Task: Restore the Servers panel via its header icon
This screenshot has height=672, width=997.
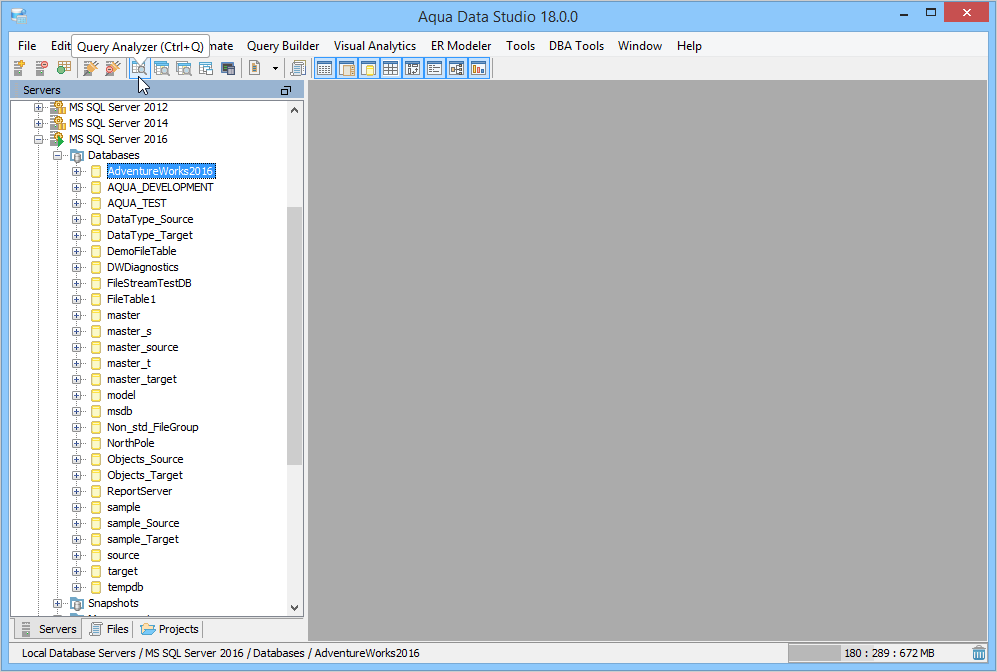Action: pyautogui.click(x=285, y=90)
